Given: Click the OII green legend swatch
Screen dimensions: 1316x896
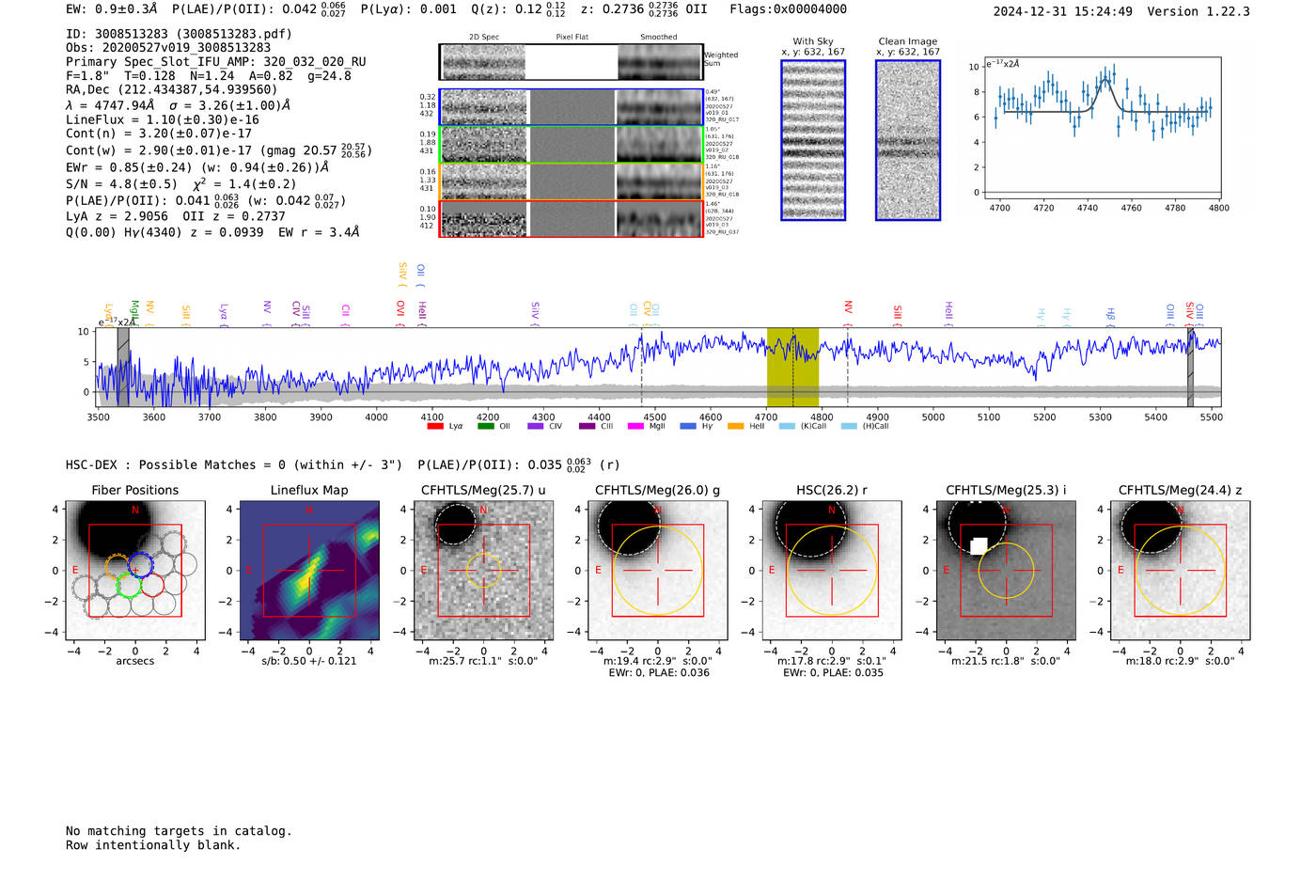Looking at the screenshot, I should pyautogui.click(x=485, y=427).
